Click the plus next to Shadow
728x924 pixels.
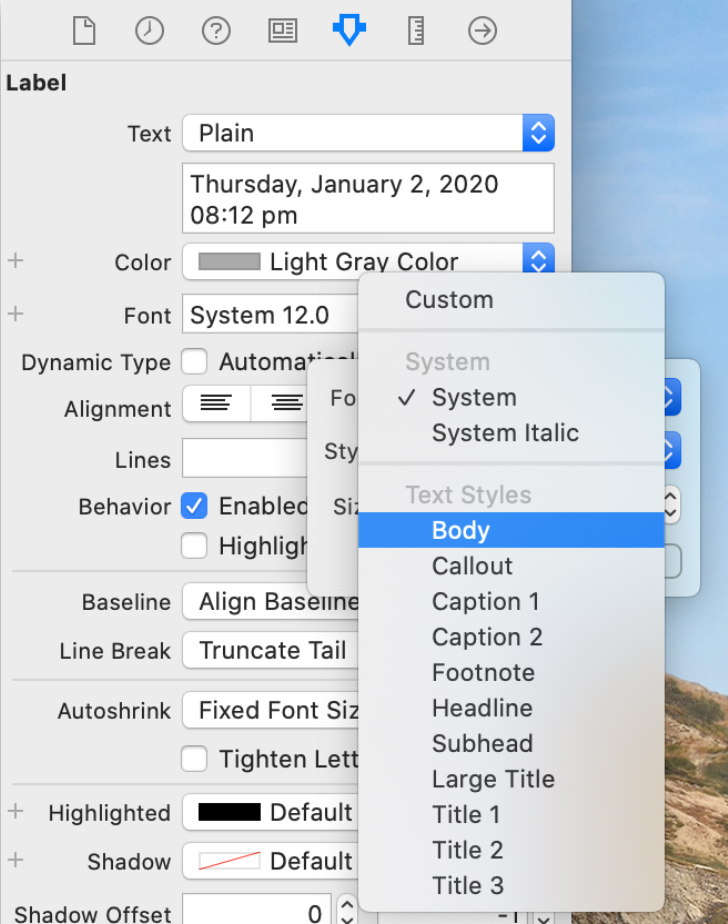[14, 861]
